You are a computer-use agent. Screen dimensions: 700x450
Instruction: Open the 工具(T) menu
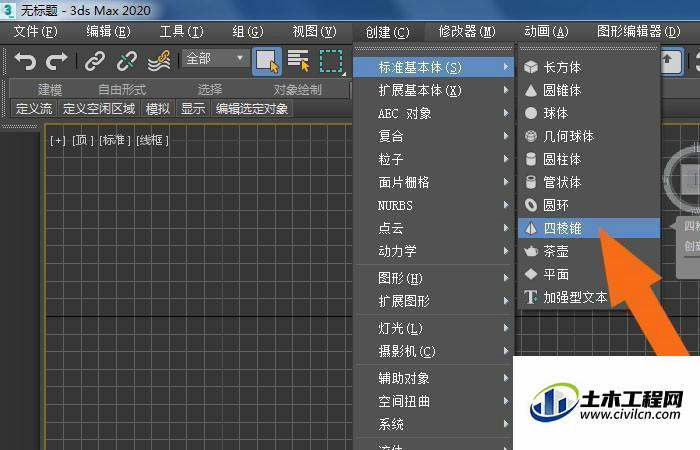click(181, 32)
